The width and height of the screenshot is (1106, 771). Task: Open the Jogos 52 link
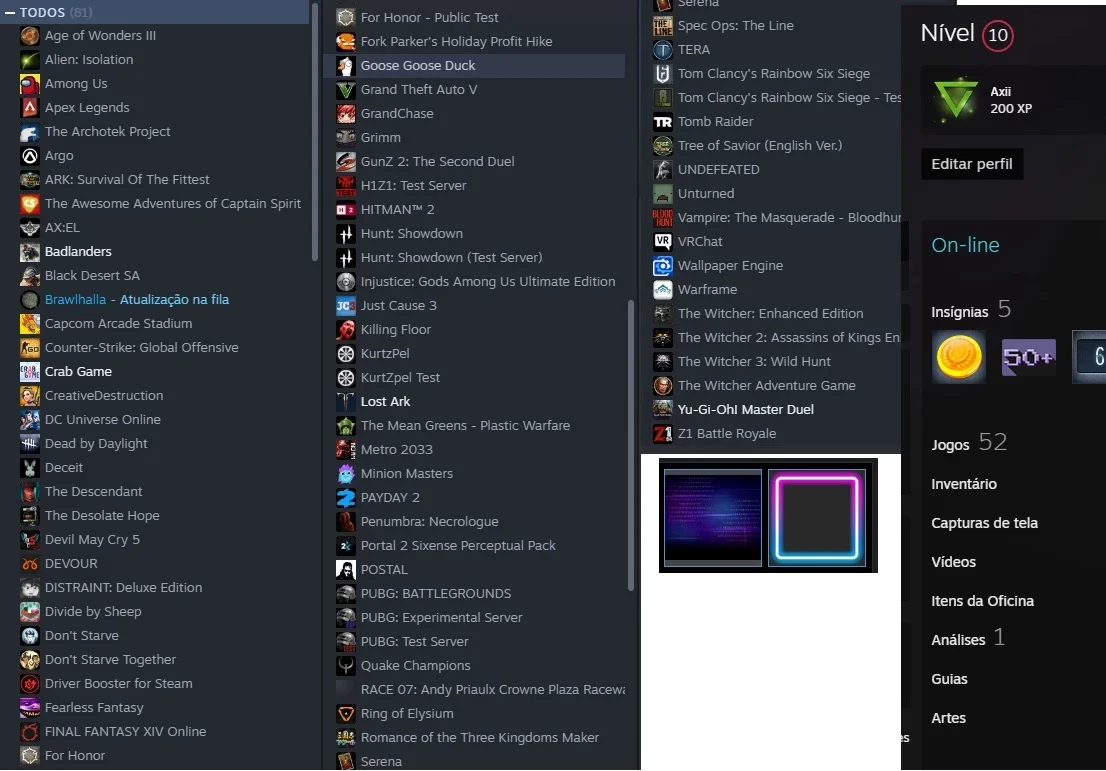point(969,443)
